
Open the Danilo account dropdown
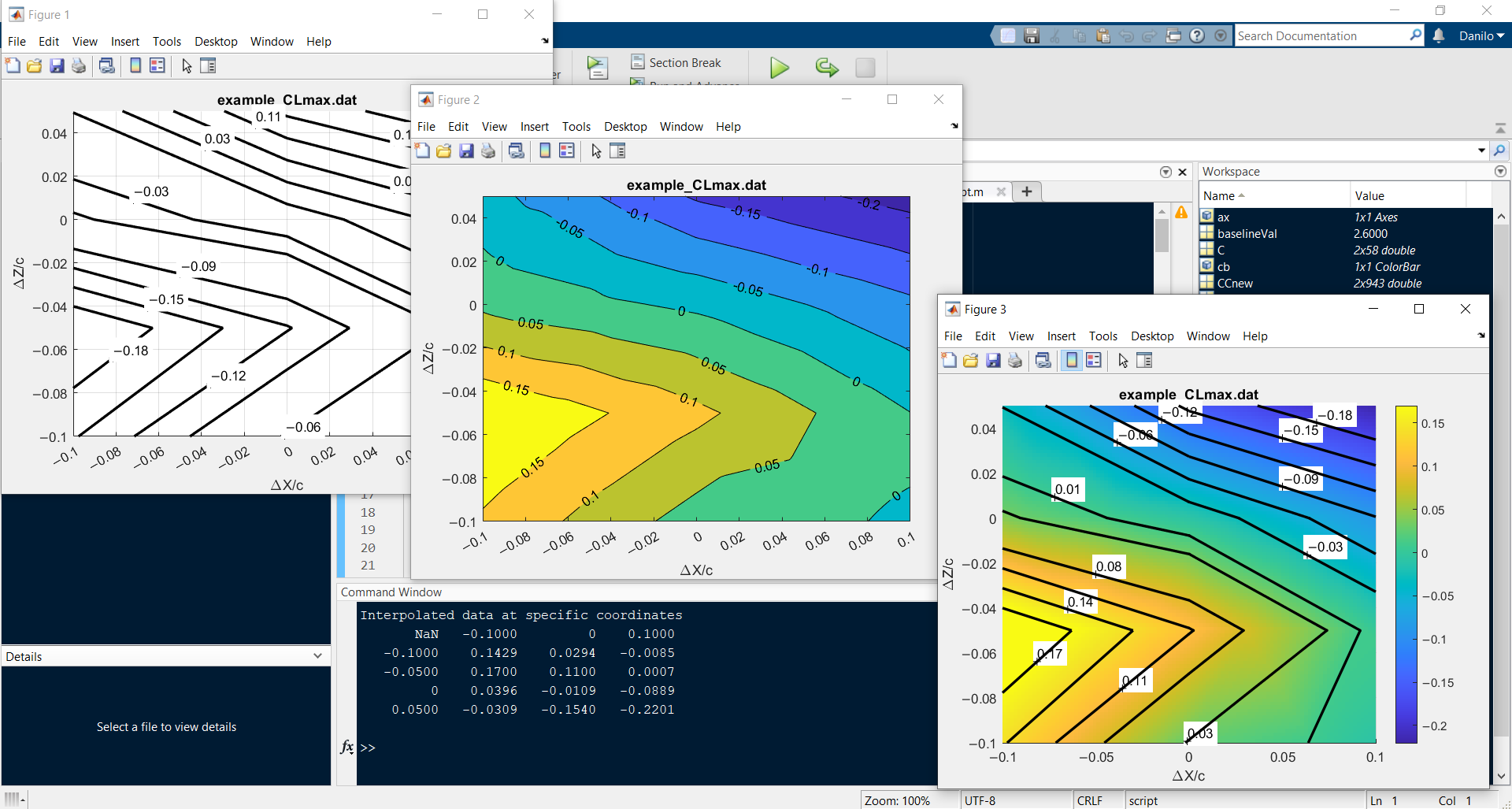[x=1481, y=35]
